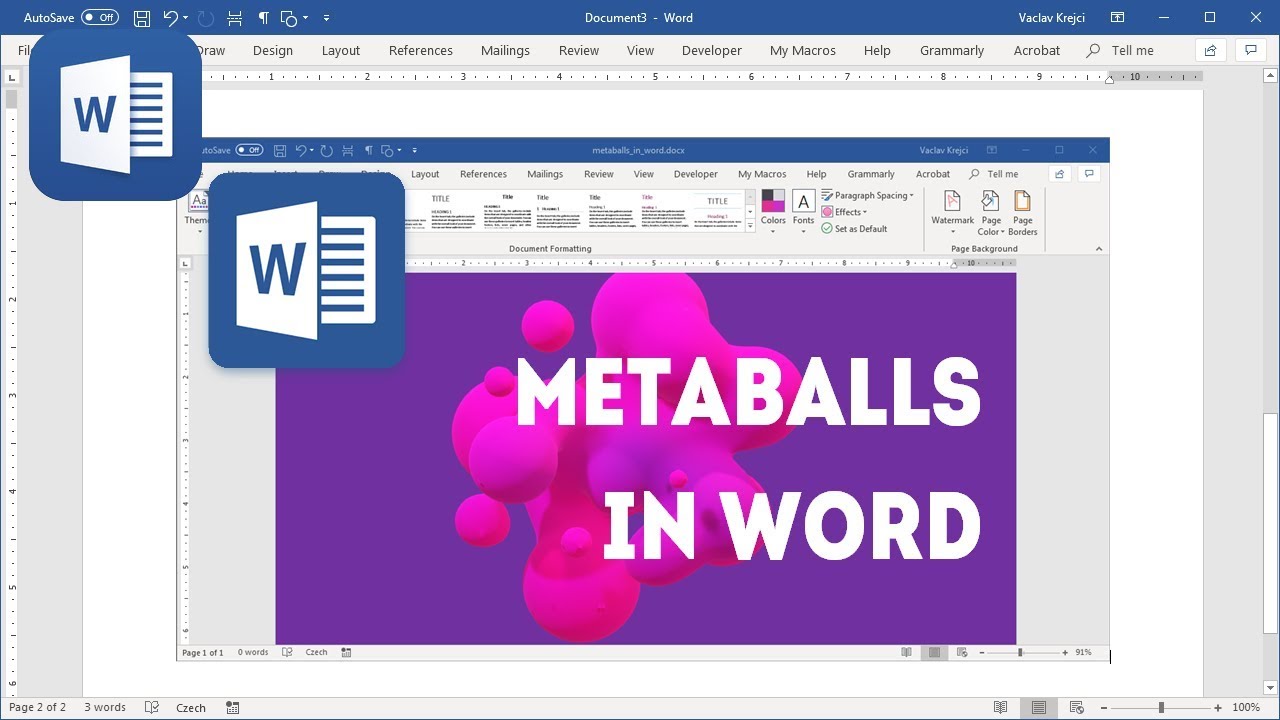Click the 100% zoom level
Screen dimensions: 1280x720
[1246, 707]
